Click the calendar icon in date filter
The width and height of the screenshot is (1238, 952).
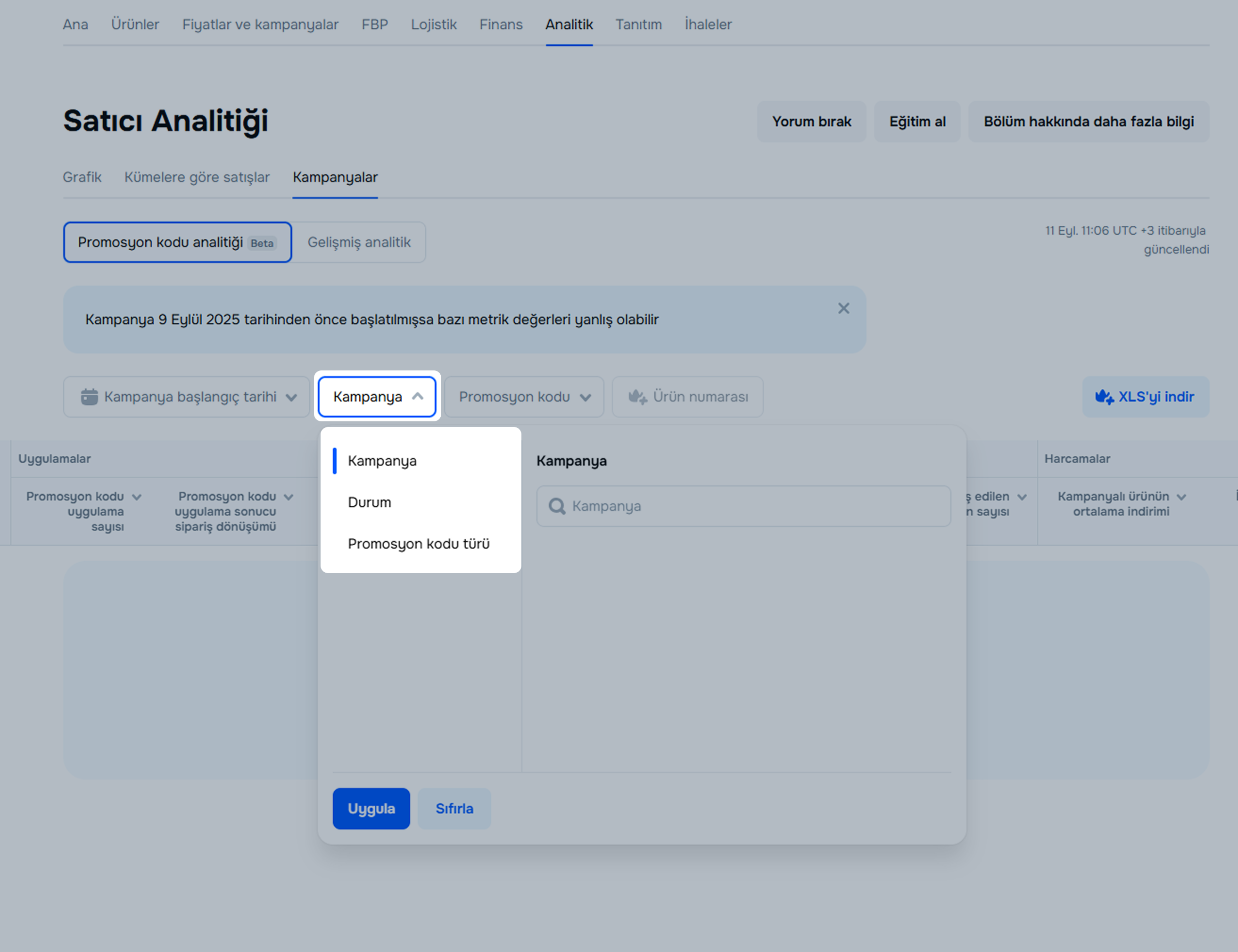89,397
